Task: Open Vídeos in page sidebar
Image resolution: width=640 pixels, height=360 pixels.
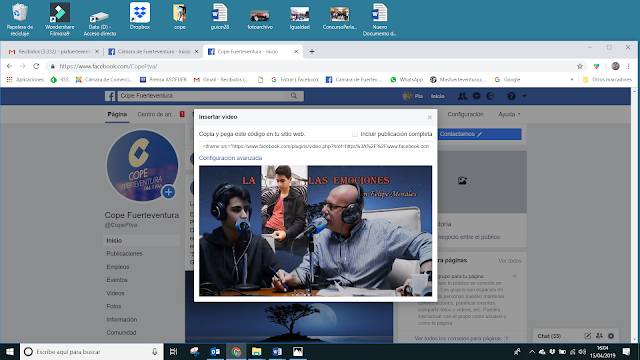Action: pos(116,293)
